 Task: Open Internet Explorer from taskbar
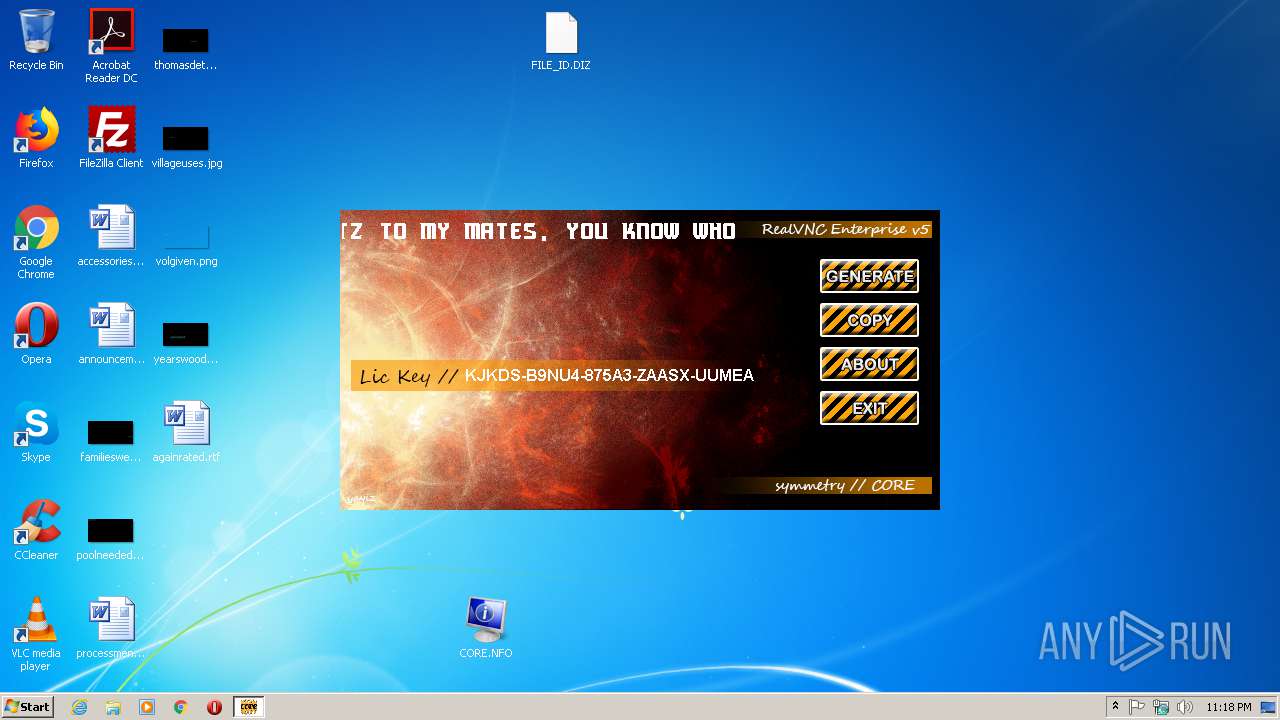coord(79,707)
